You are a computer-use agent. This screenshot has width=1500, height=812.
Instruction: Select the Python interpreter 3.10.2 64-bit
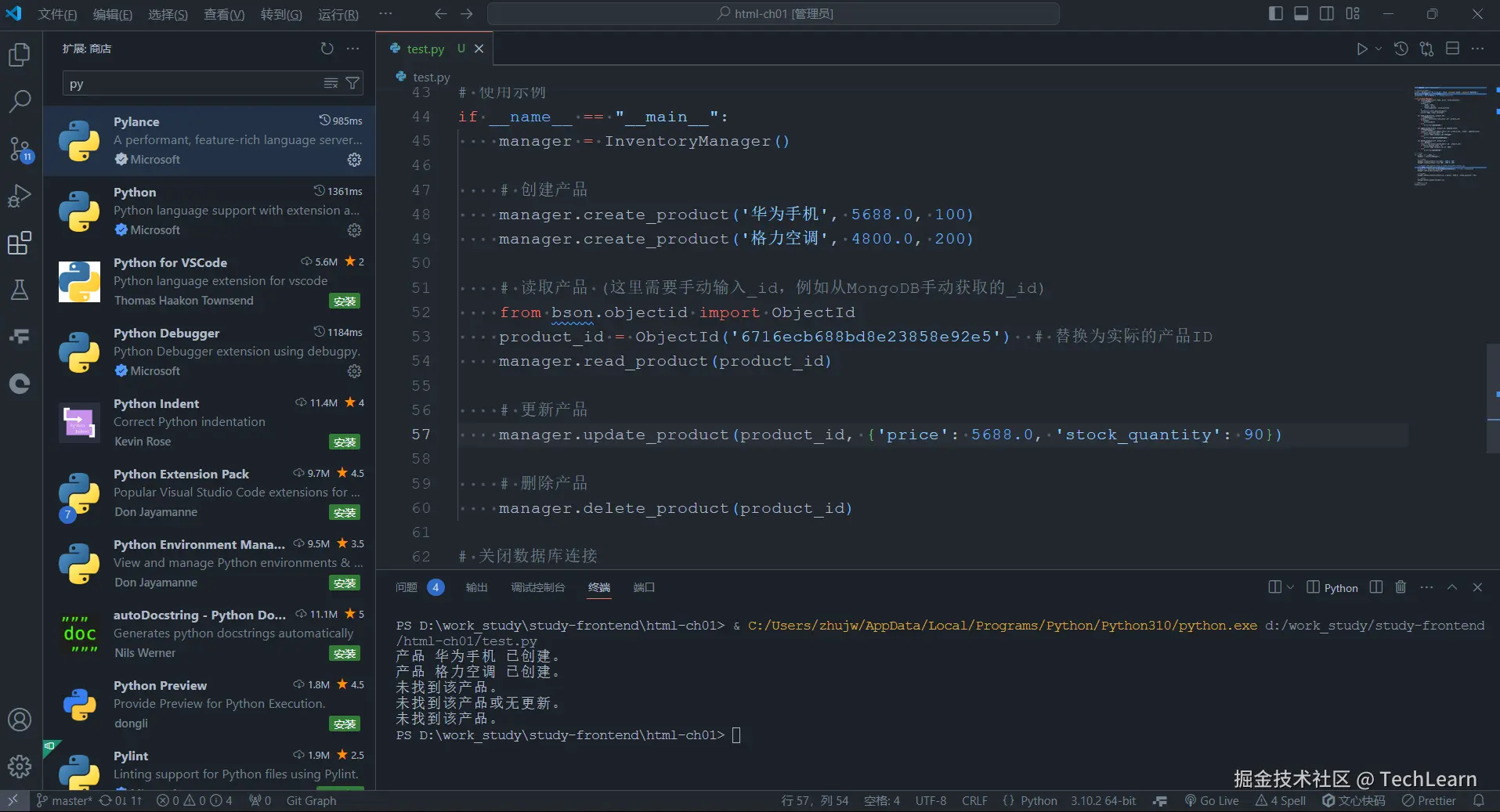tap(1103, 800)
